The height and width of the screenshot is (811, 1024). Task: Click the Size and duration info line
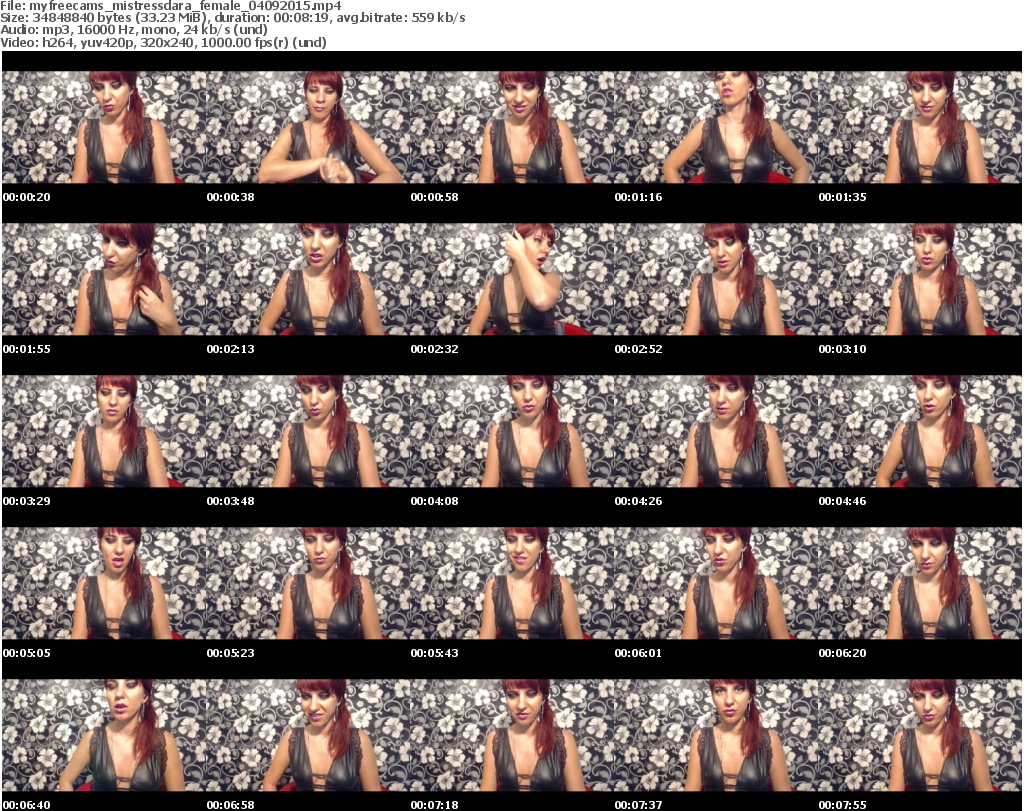pyautogui.click(x=232, y=18)
